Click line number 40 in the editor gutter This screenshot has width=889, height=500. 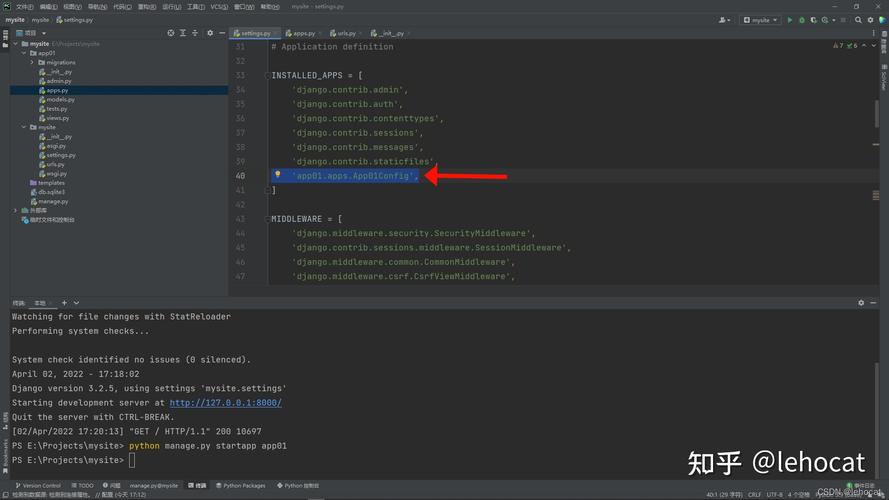coord(240,176)
